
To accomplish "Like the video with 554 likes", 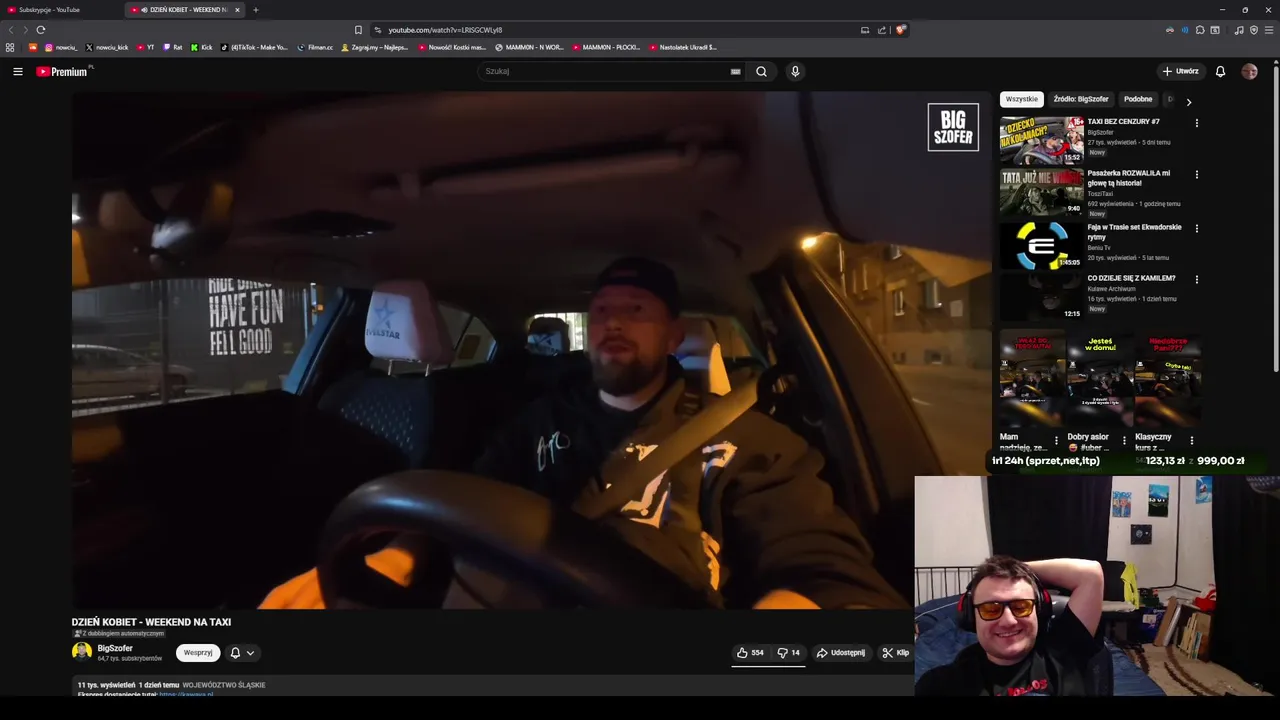I will point(750,653).
